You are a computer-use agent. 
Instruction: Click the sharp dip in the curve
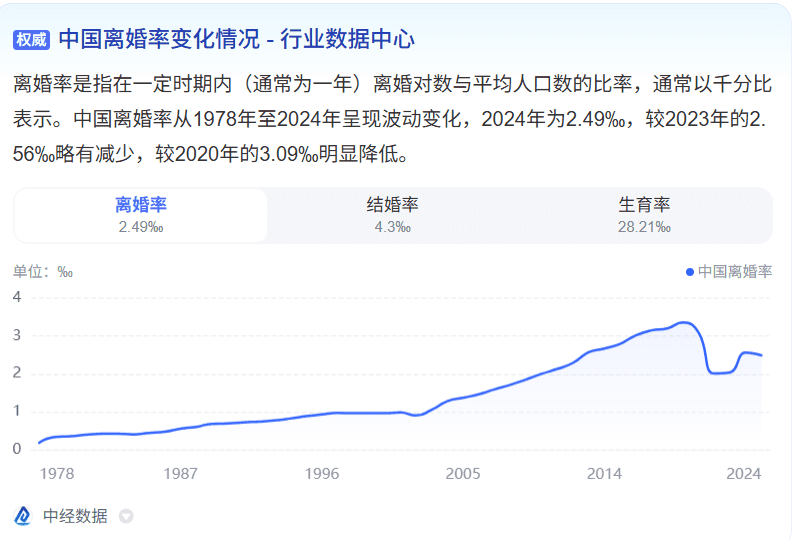point(714,372)
